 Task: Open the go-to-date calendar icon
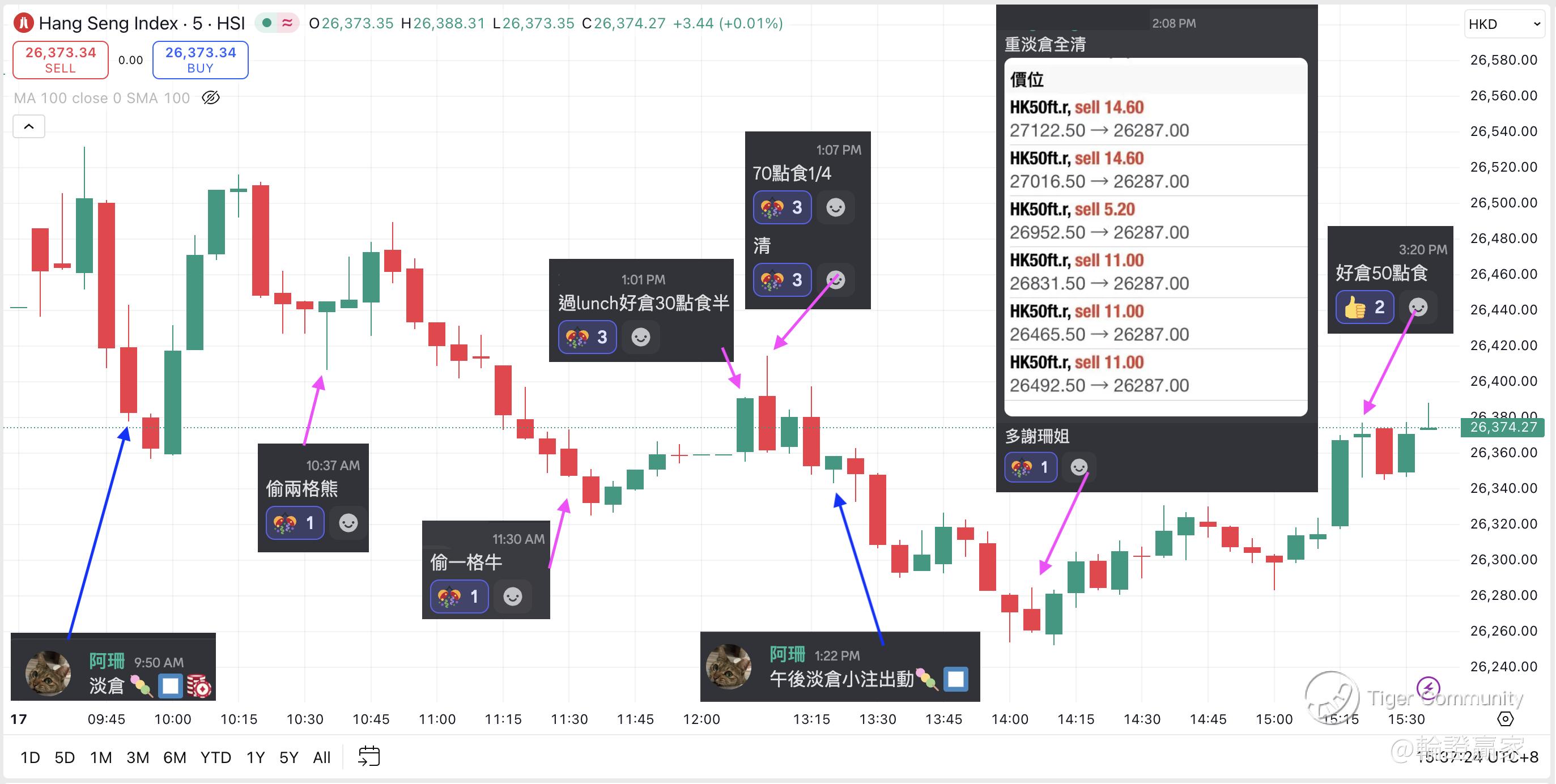369,756
